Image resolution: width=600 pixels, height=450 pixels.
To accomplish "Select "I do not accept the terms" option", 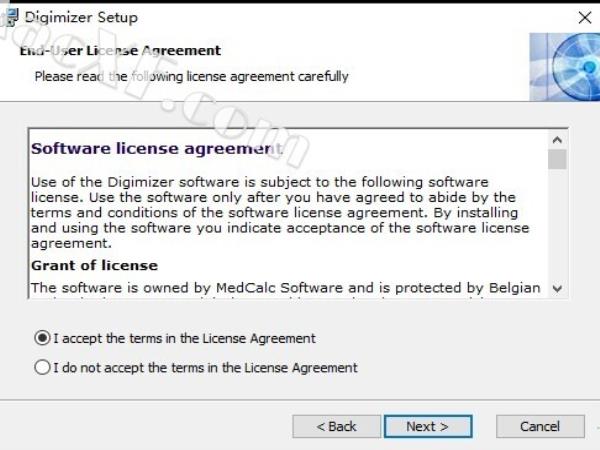I will coord(42,367).
